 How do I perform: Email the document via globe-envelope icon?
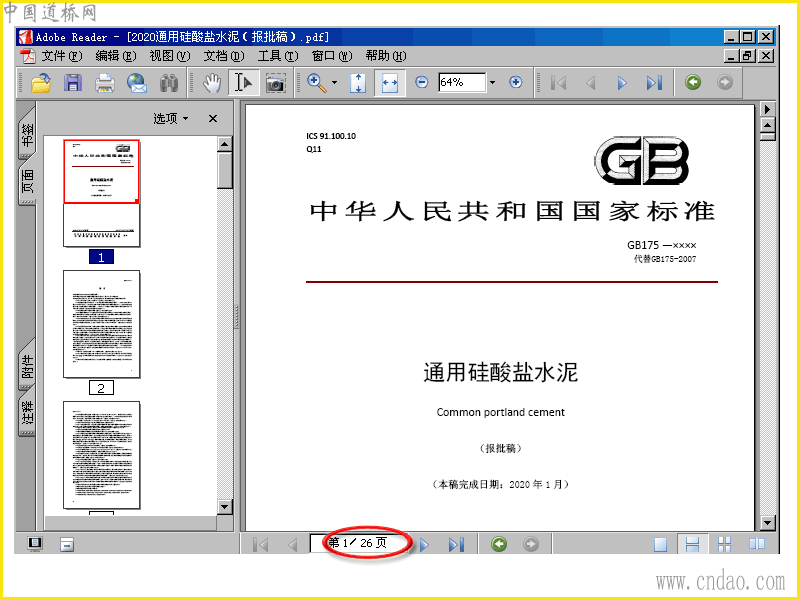tap(137, 83)
